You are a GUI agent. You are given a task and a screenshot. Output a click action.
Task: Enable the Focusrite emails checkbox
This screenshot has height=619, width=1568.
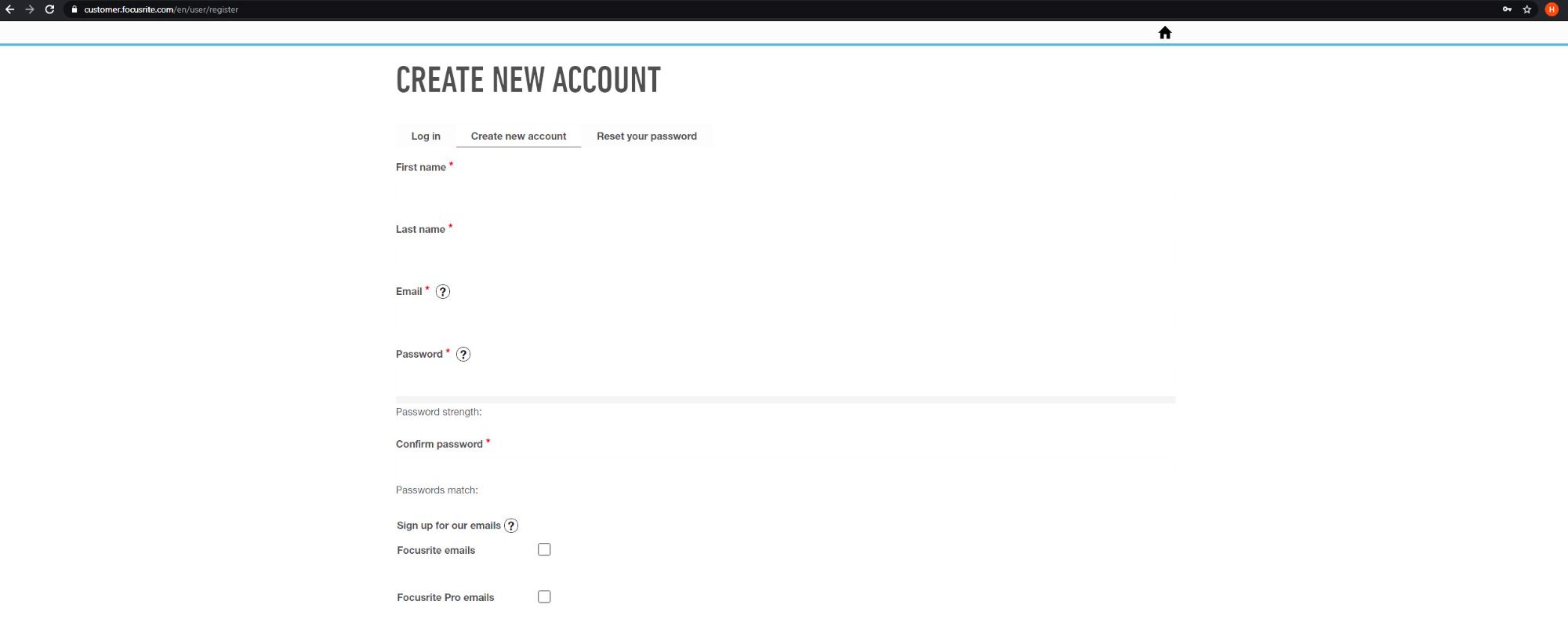click(544, 550)
